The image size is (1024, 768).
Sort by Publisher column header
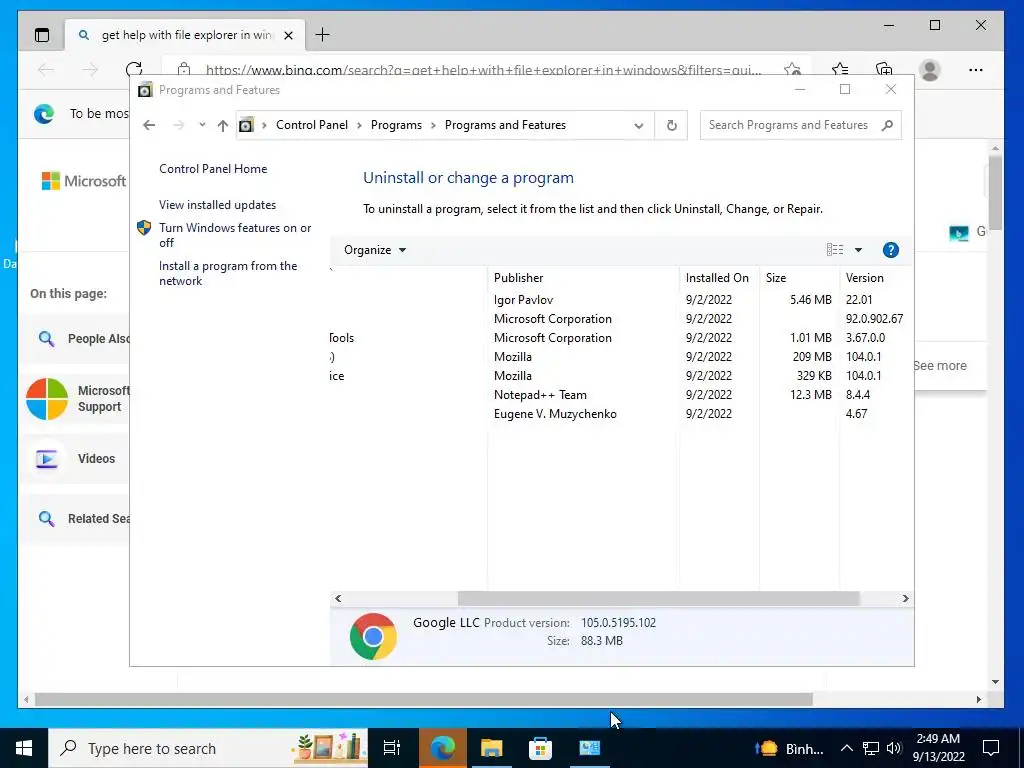(583, 278)
